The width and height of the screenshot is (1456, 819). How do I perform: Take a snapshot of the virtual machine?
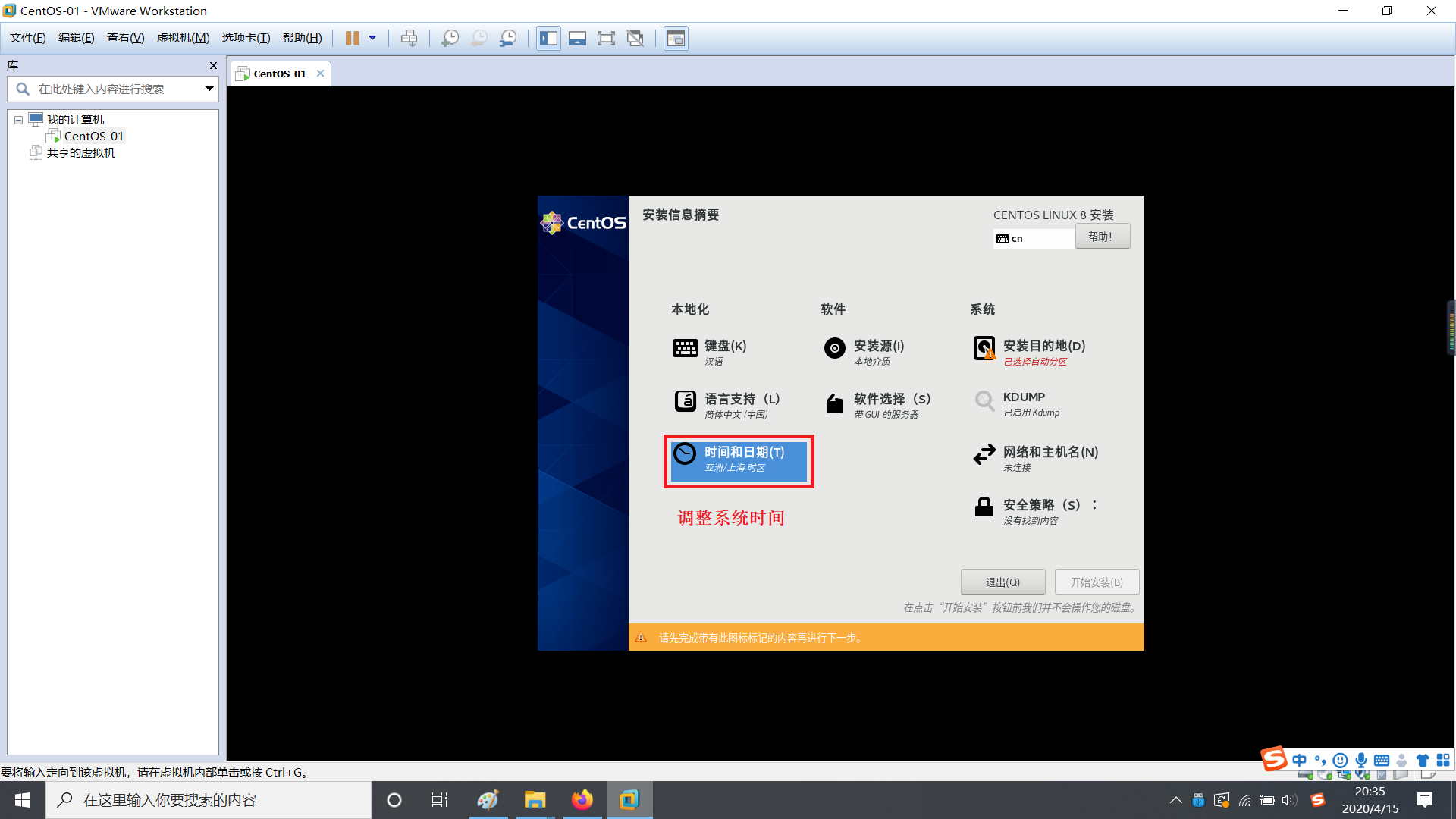450,38
